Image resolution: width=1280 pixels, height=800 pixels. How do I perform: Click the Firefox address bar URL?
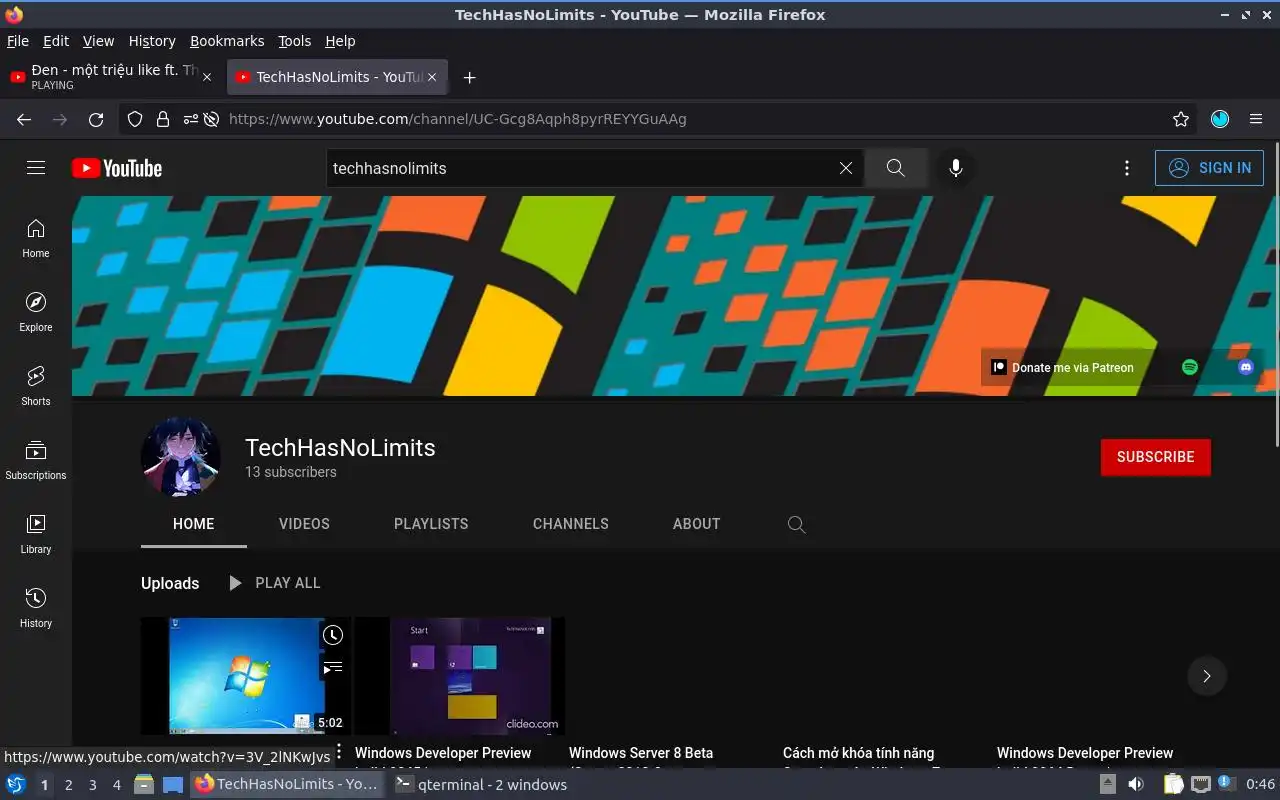pyautogui.click(x=457, y=119)
